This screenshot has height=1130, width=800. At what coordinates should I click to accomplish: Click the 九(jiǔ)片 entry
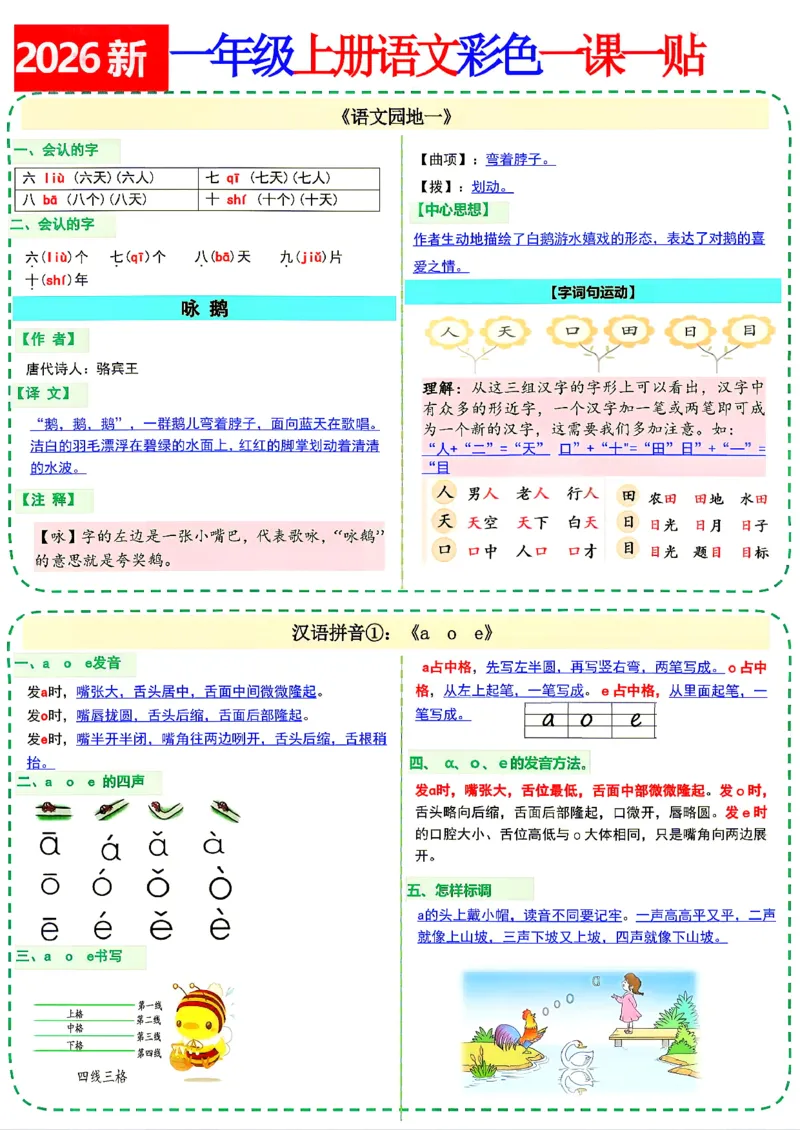311,257
